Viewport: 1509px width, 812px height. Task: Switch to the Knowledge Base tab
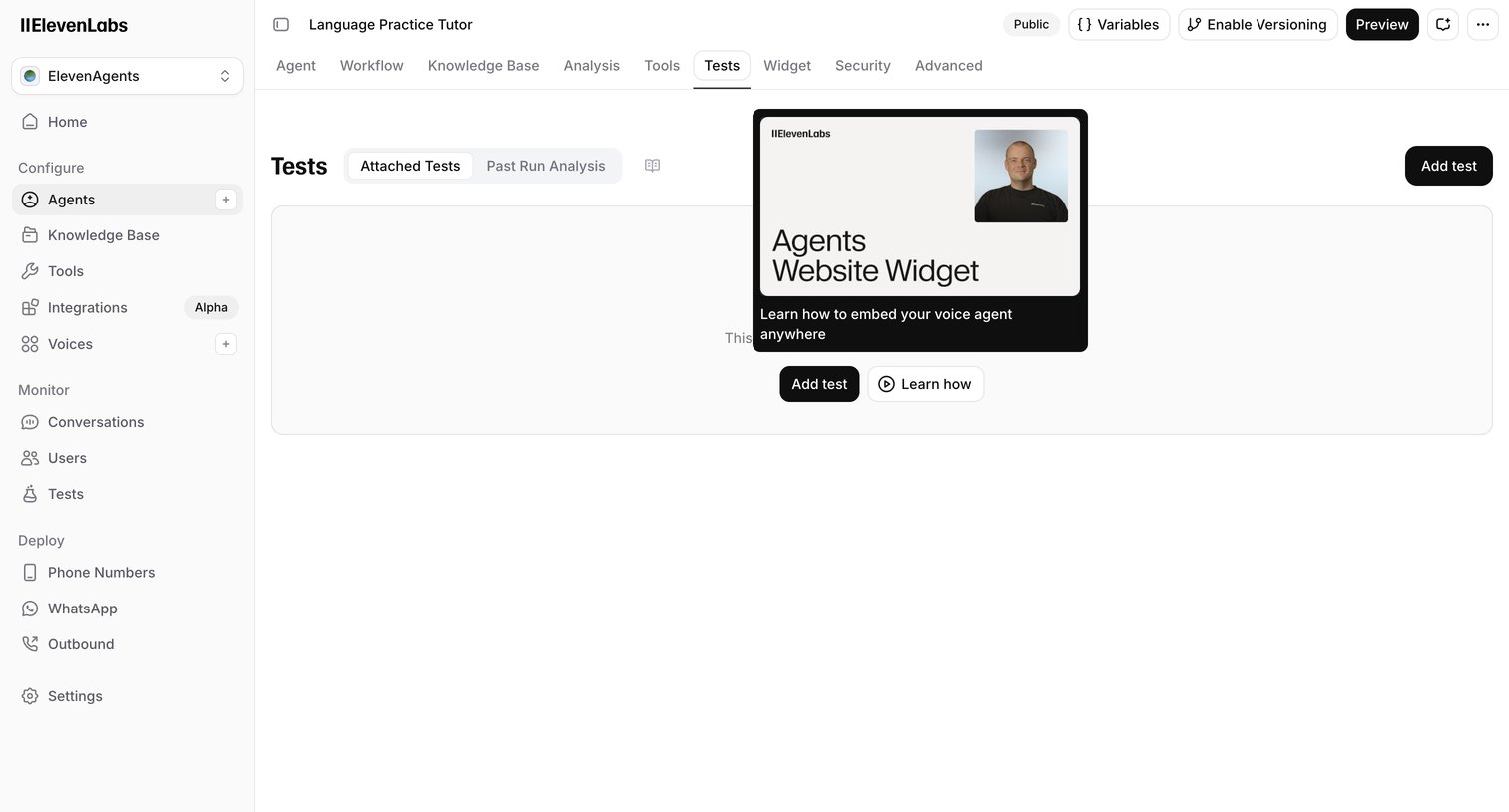[x=484, y=66]
